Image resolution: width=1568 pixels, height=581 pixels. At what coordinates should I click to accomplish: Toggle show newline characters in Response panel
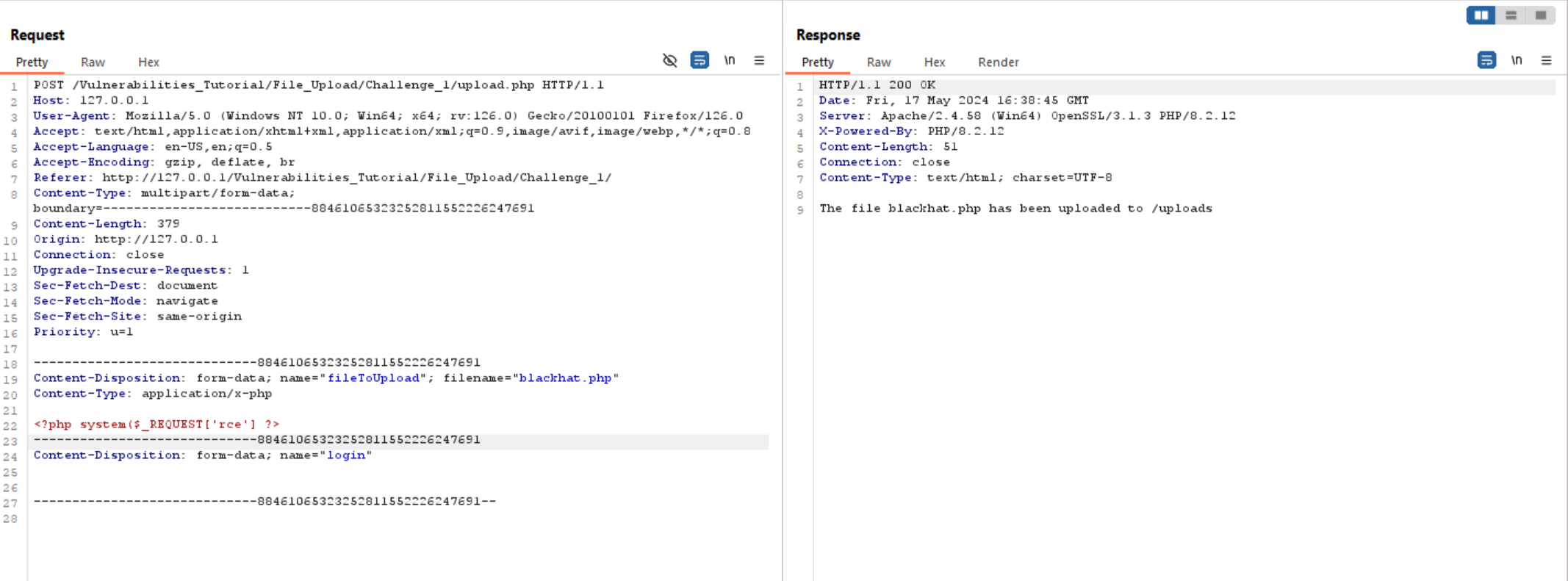coord(1517,60)
